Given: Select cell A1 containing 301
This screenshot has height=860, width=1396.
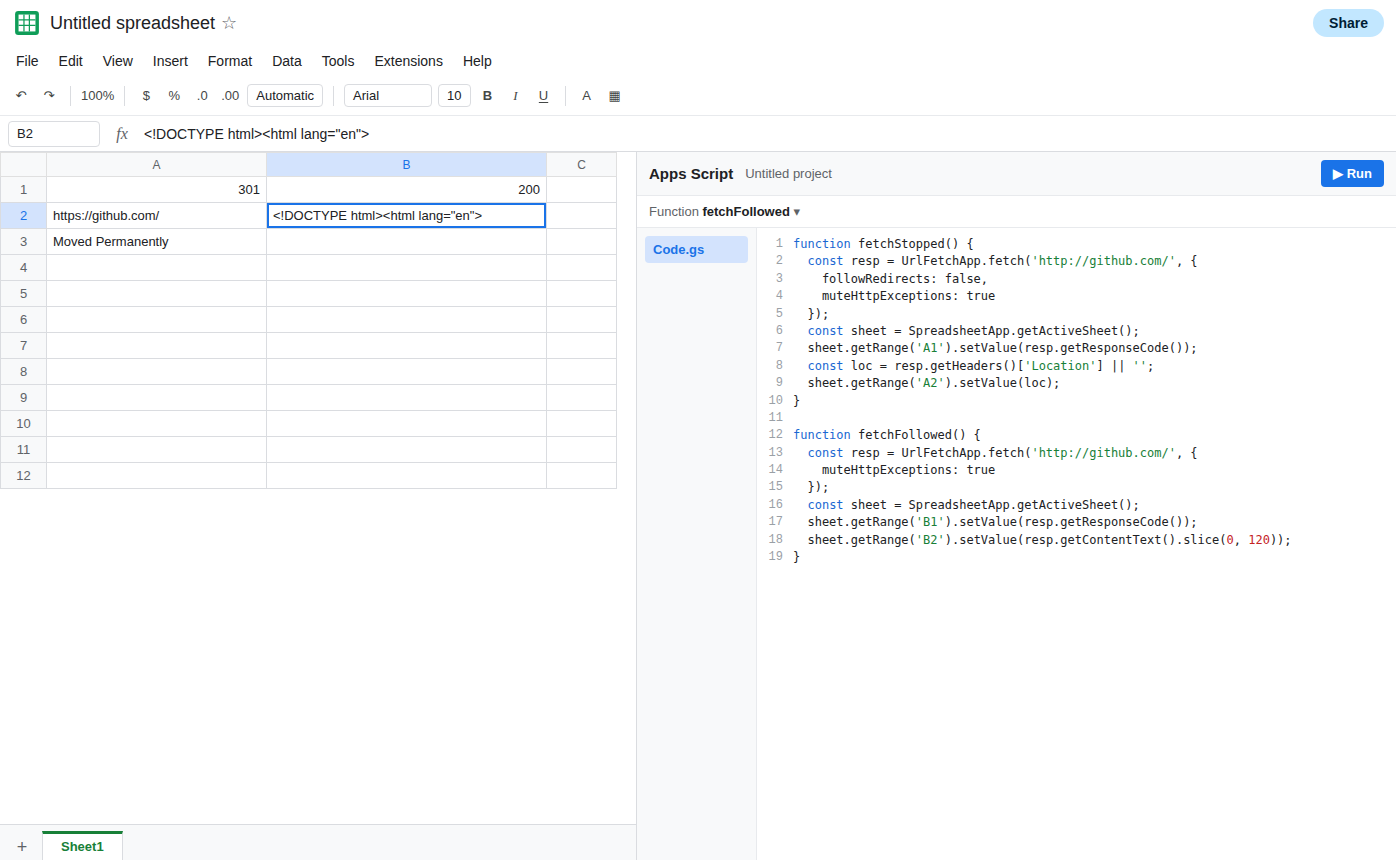Looking at the screenshot, I should [x=156, y=190].
